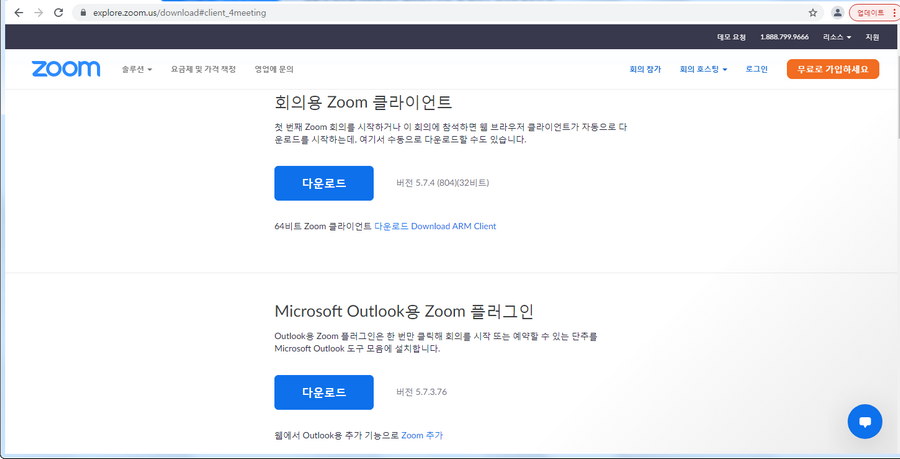Expand the 회의 호스팅 dropdown
Viewport: 900px width, 459px height.
click(703, 69)
